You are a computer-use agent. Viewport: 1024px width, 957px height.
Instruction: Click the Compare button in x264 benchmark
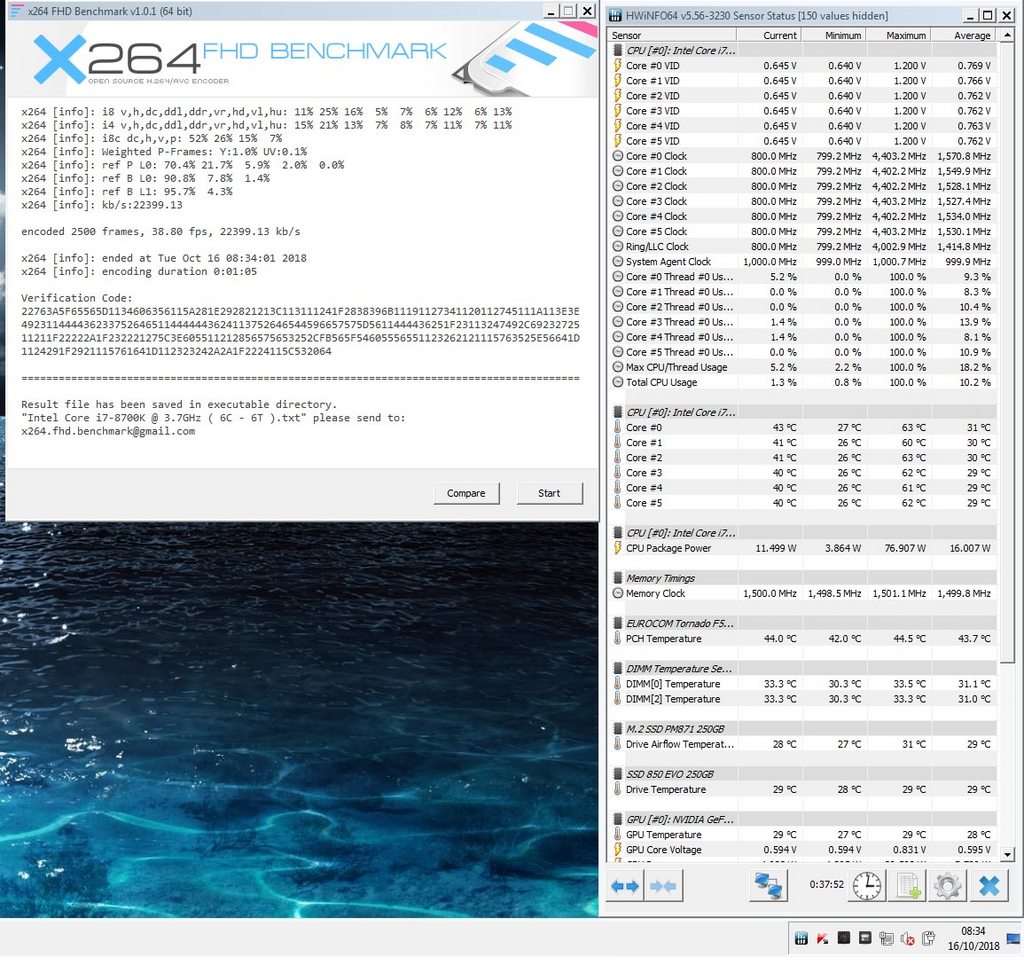pyautogui.click(x=466, y=493)
